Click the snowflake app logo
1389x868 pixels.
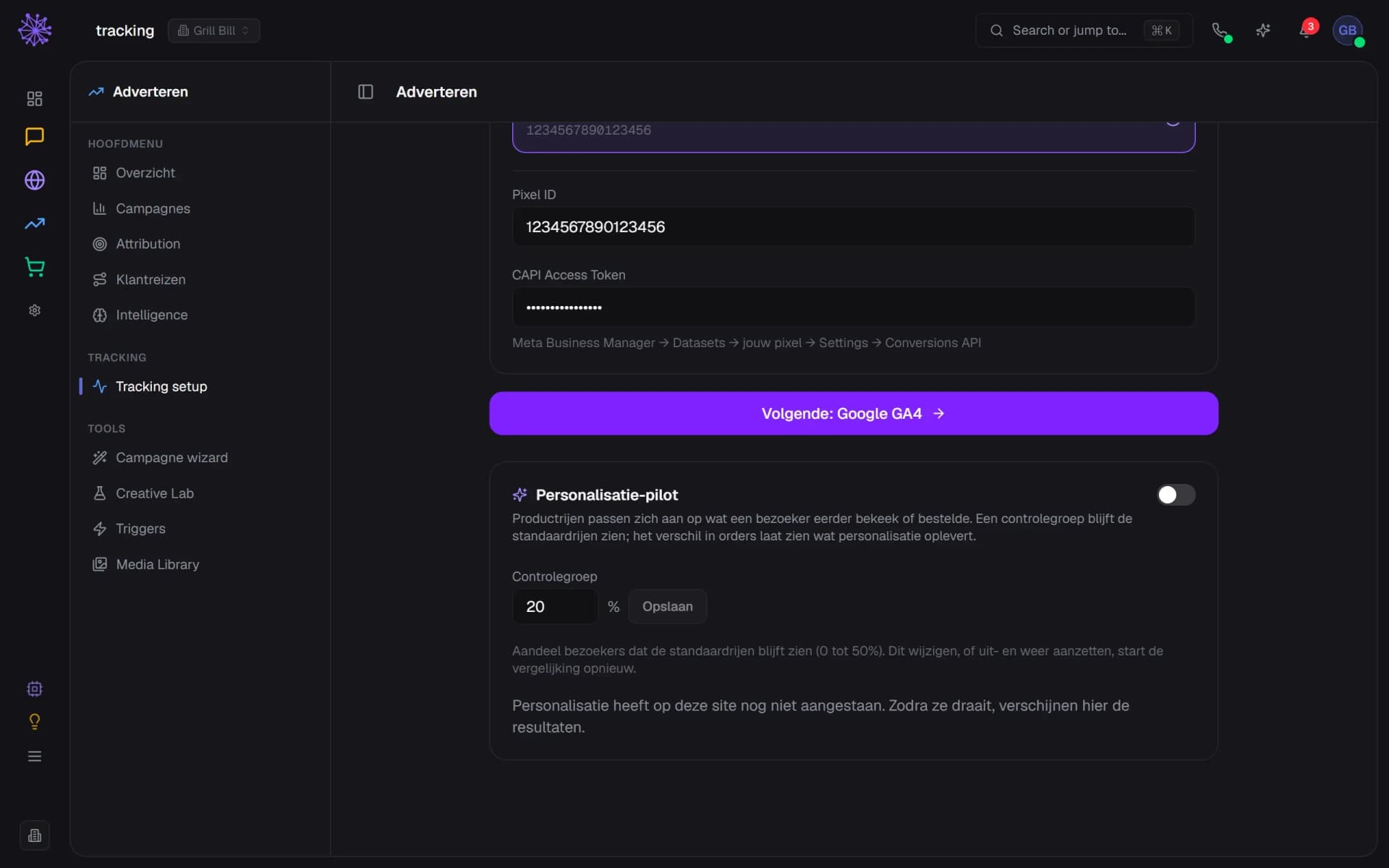[35, 30]
